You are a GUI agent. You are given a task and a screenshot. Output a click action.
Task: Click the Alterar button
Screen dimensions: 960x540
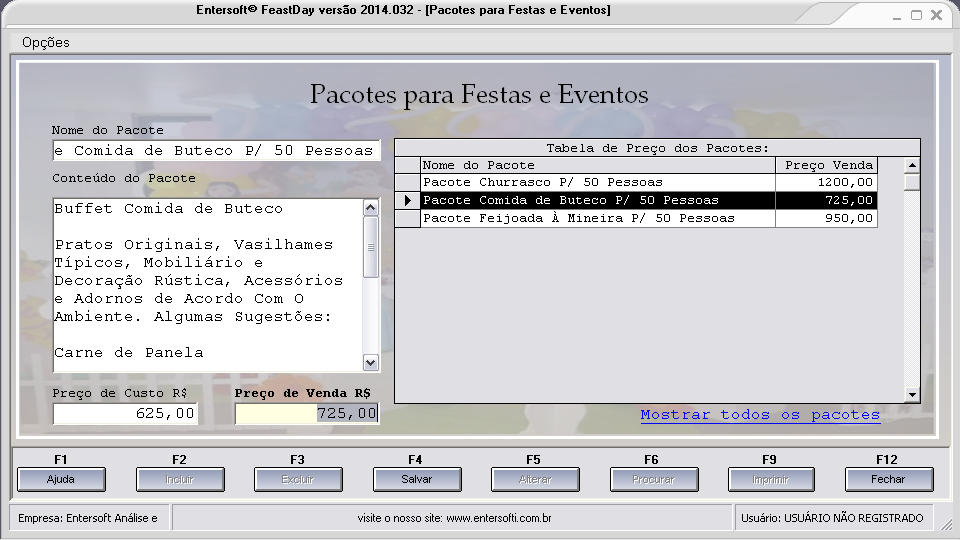pos(535,479)
